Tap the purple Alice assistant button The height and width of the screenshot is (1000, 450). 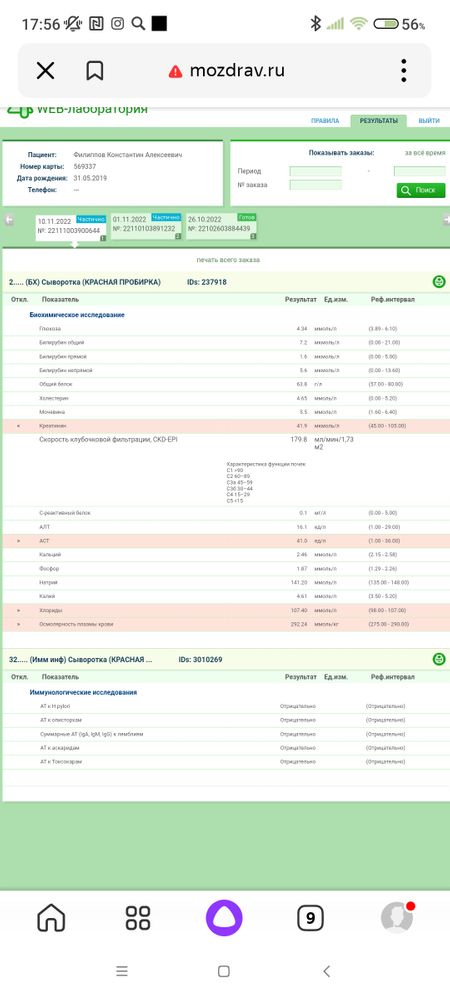pos(224,918)
